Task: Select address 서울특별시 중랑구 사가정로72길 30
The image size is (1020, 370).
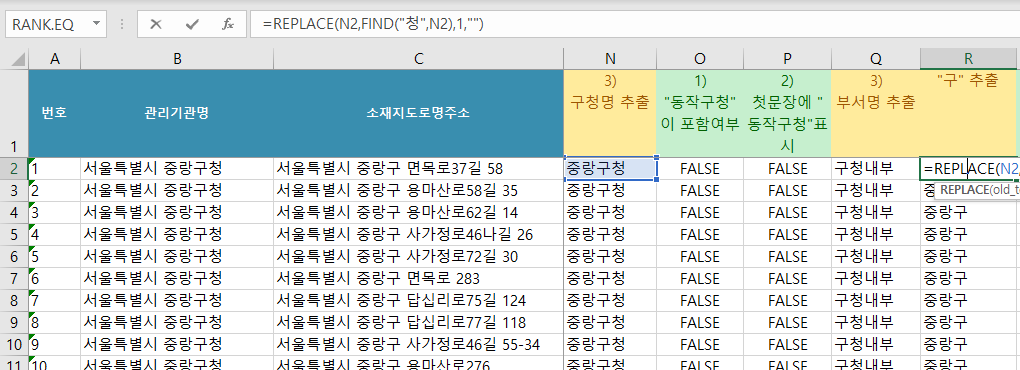Action: click(x=418, y=257)
